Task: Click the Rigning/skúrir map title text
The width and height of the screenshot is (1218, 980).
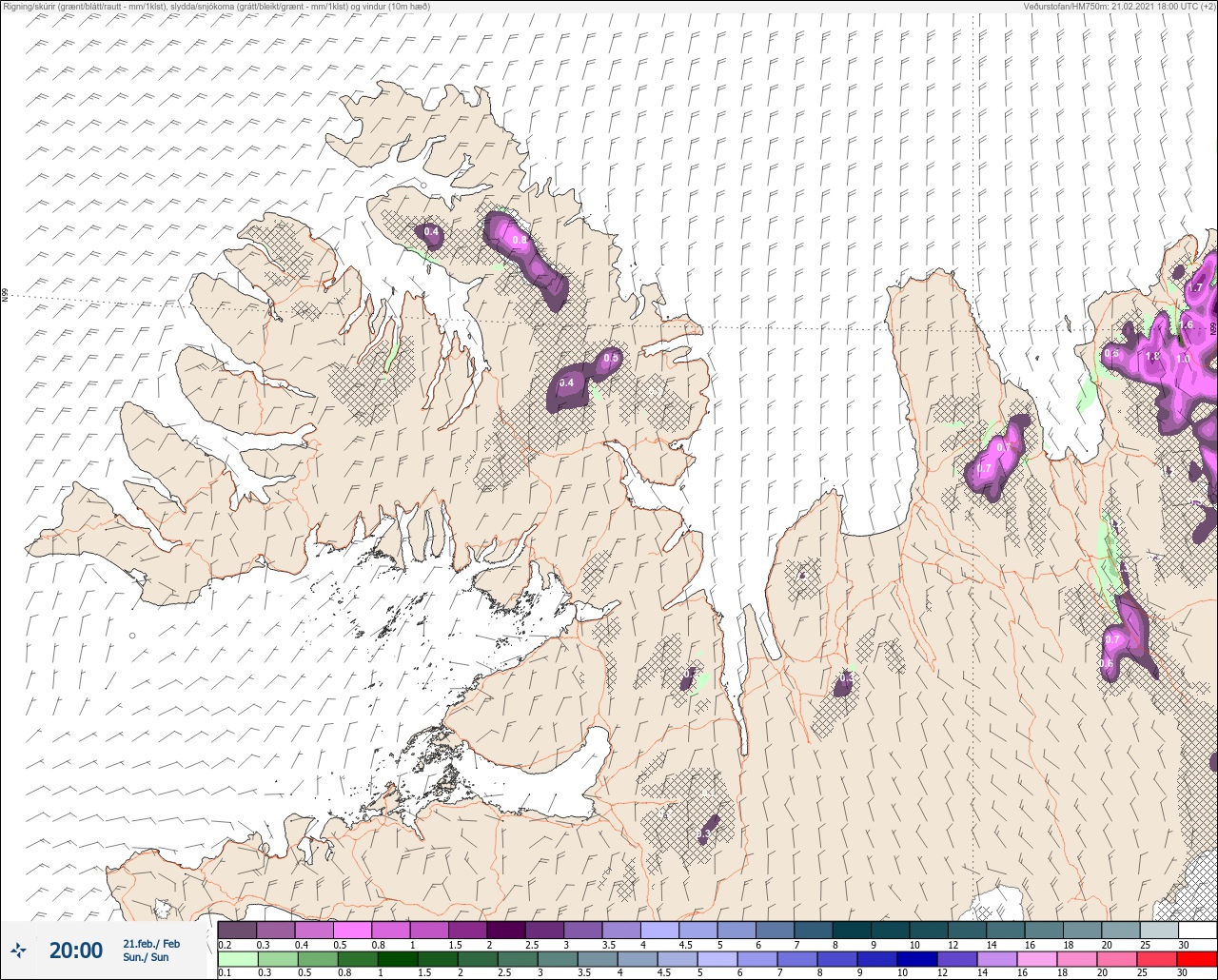Action: tap(216, 7)
